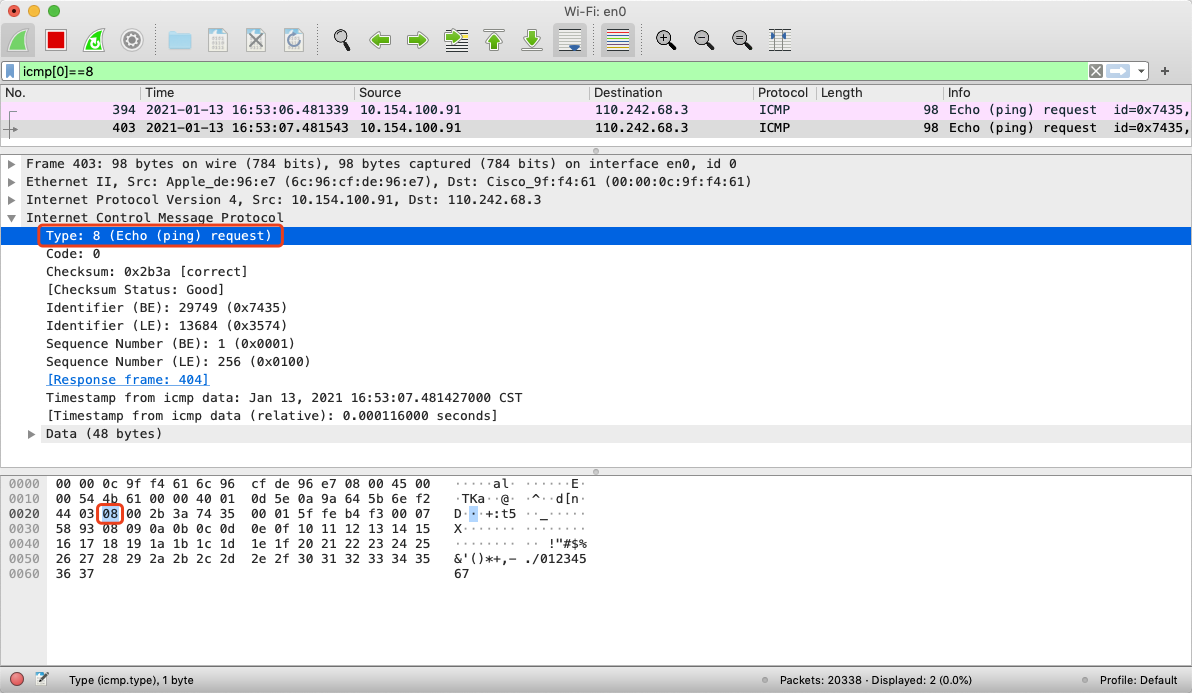Open a capture file
The height and width of the screenshot is (693, 1192).
(179, 40)
